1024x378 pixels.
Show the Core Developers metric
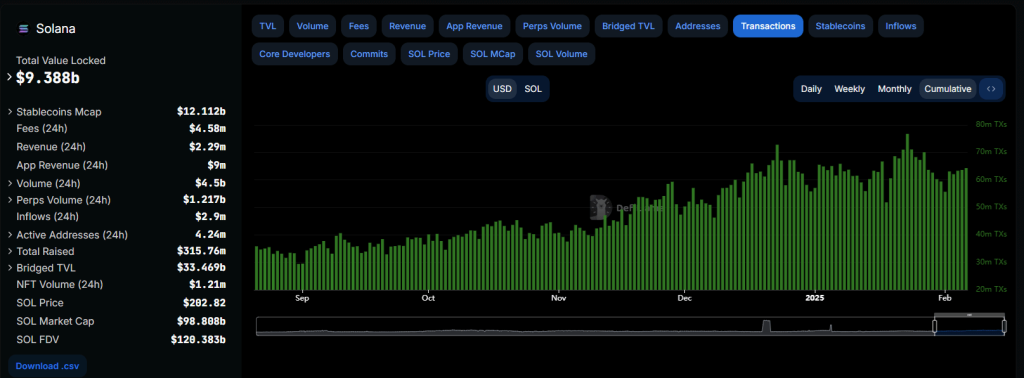(295, 54)
